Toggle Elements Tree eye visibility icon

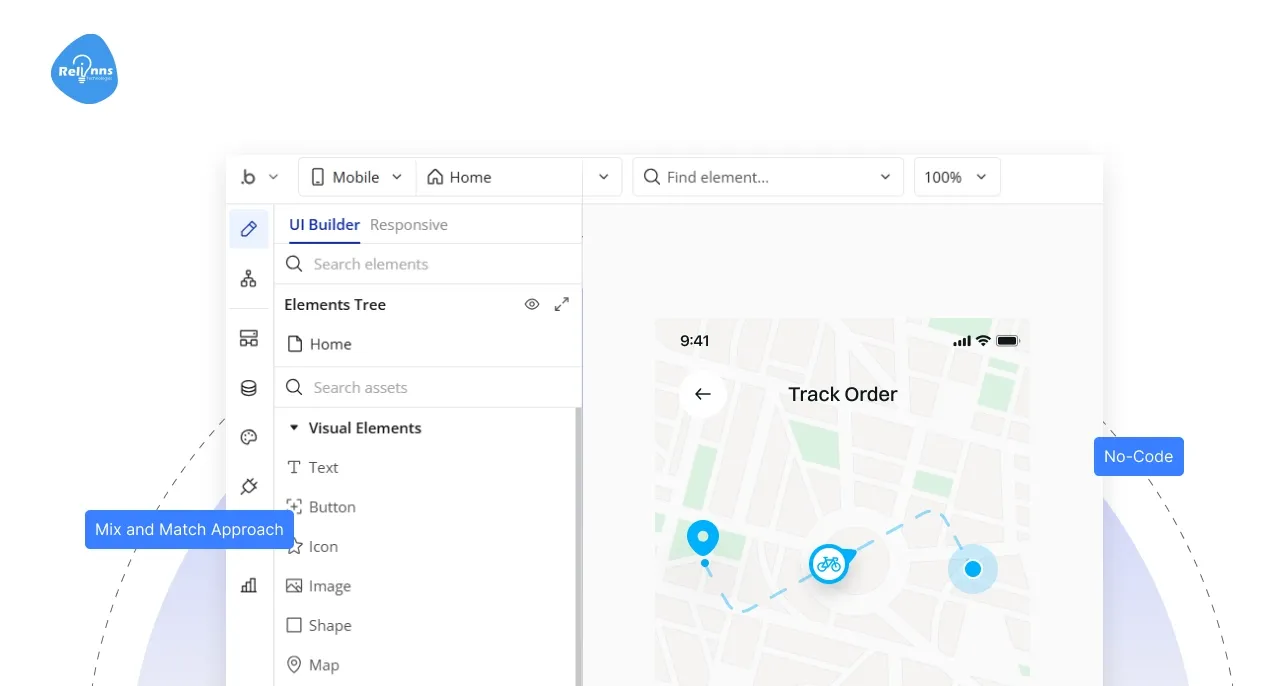[x=532, y=304]
